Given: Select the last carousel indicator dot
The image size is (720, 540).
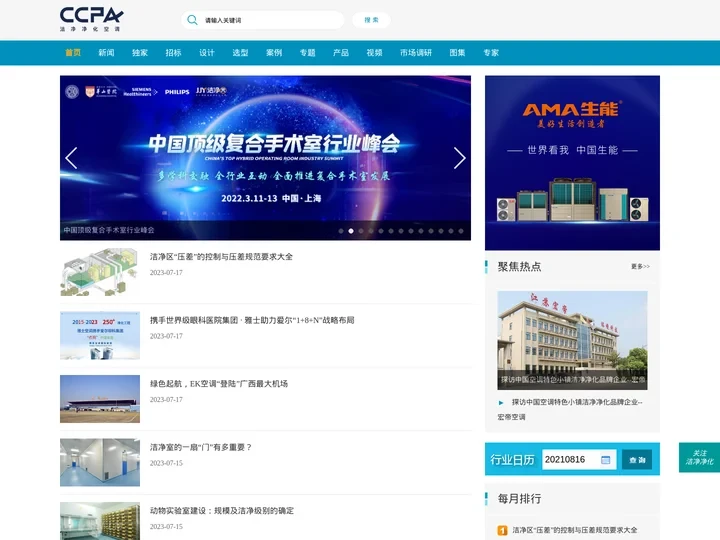Looking at the screenshot, I should coord(461,231).
